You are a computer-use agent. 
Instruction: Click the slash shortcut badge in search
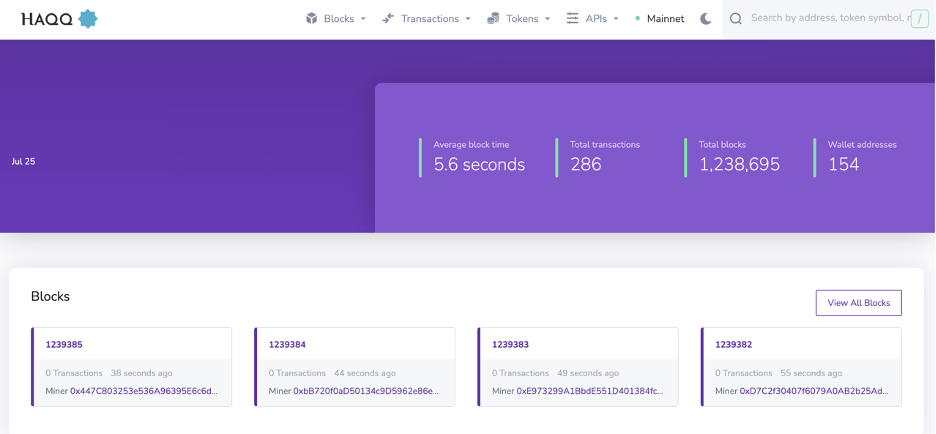click(919, 19)
